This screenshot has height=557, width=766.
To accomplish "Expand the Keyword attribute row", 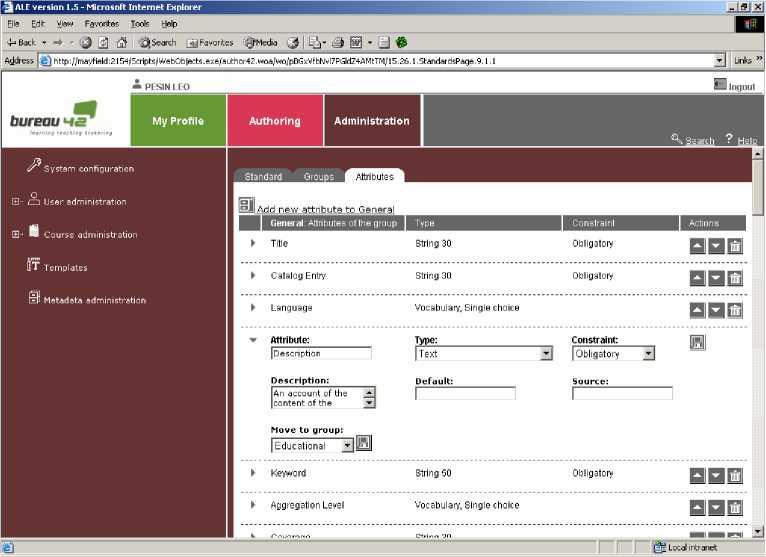I will click(x=253, y=472).
